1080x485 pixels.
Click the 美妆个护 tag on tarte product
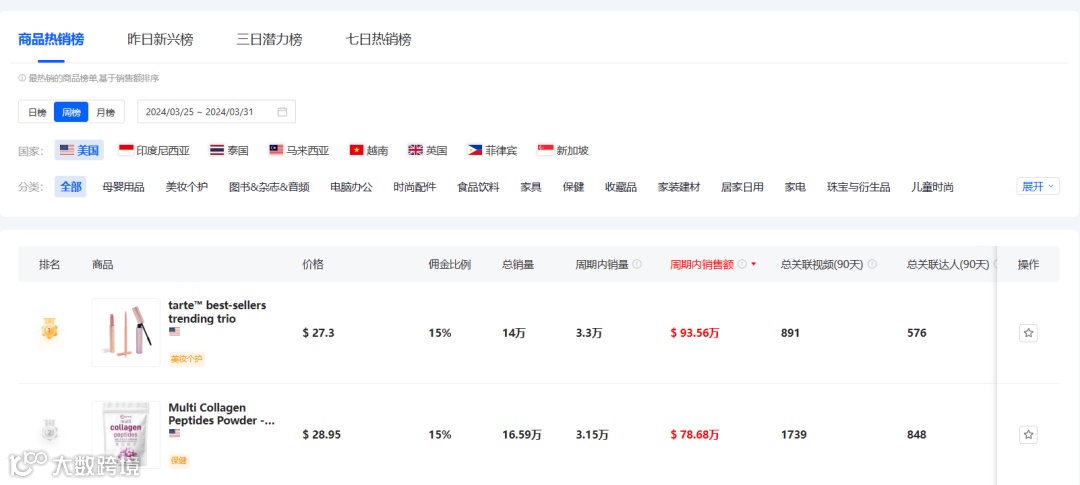click(x=187, y=359)
